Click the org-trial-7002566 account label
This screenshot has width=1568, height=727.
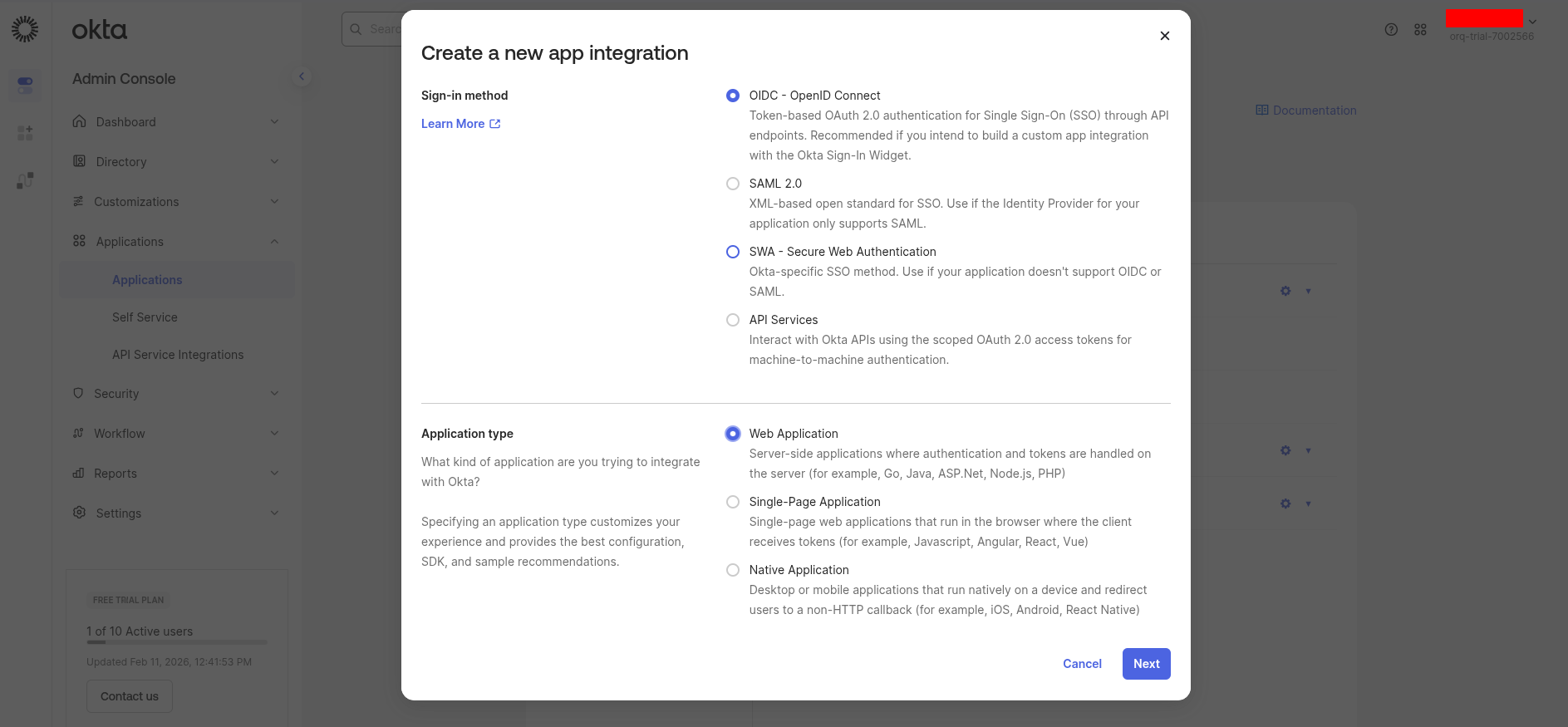[x=1492, y=37]
